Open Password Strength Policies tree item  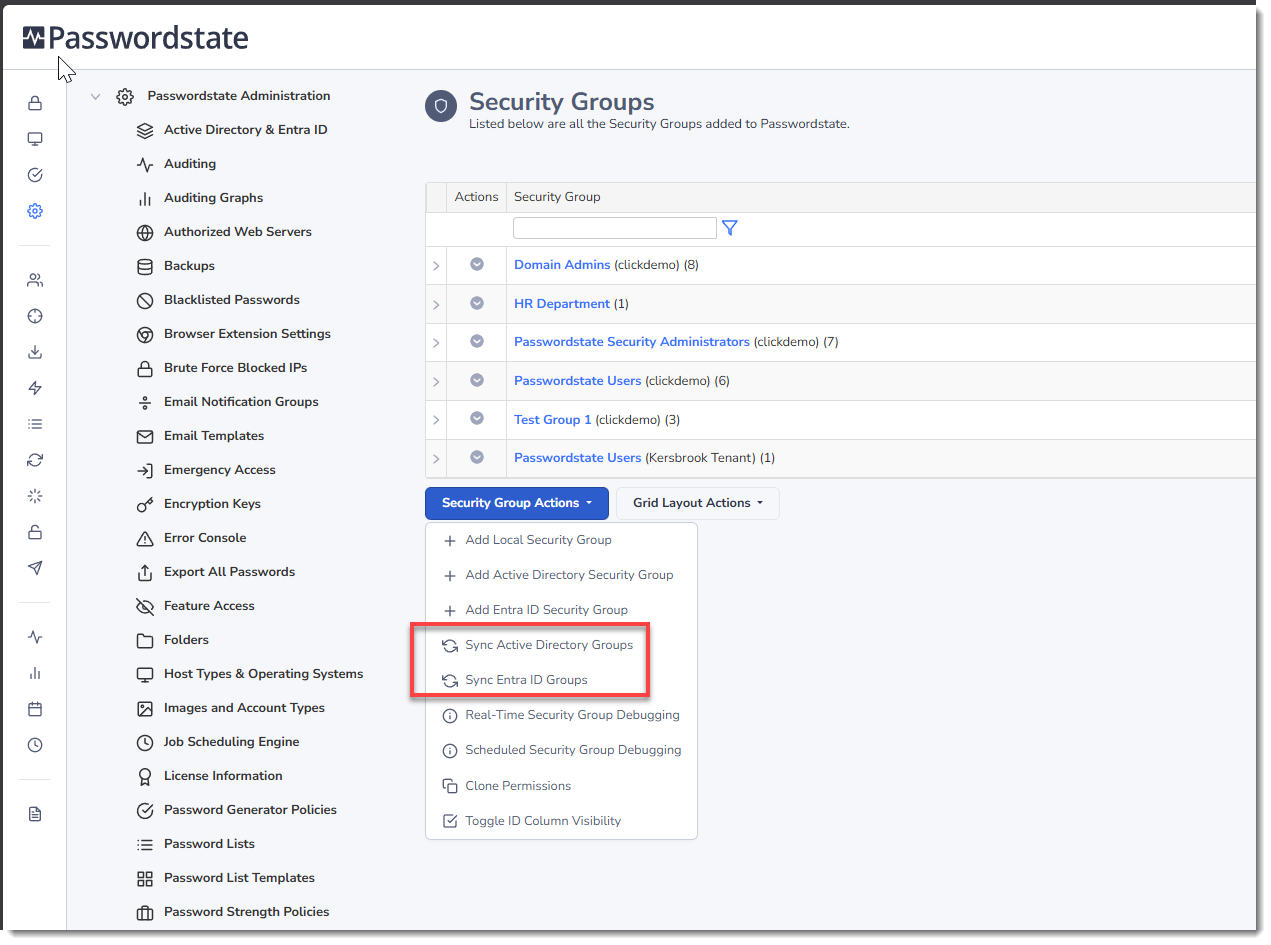pos(247,912)
